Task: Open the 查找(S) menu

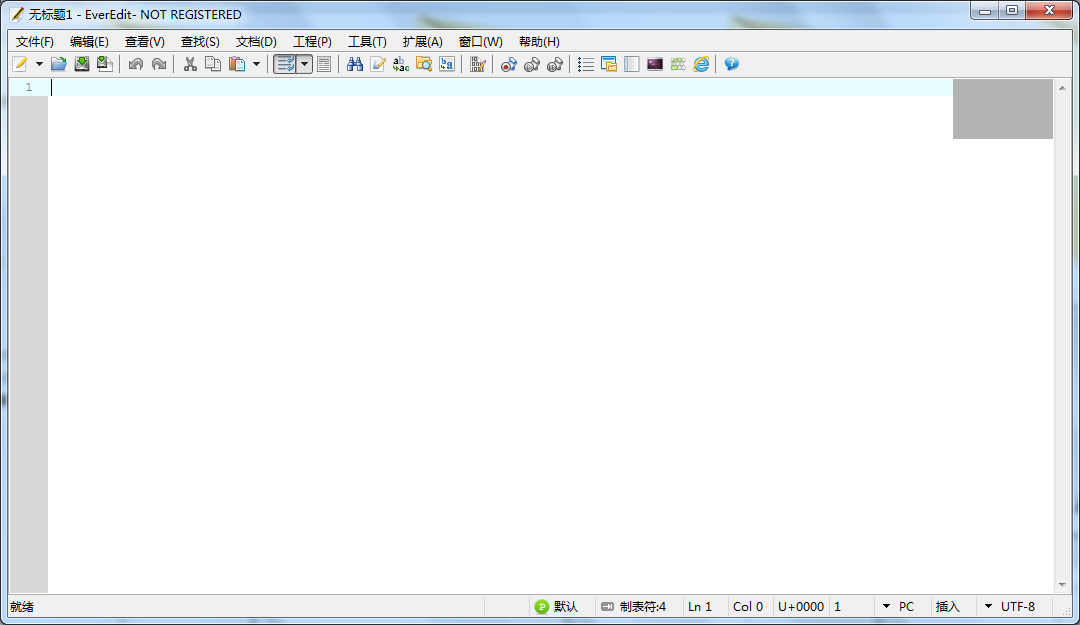Action: [200, 41]
